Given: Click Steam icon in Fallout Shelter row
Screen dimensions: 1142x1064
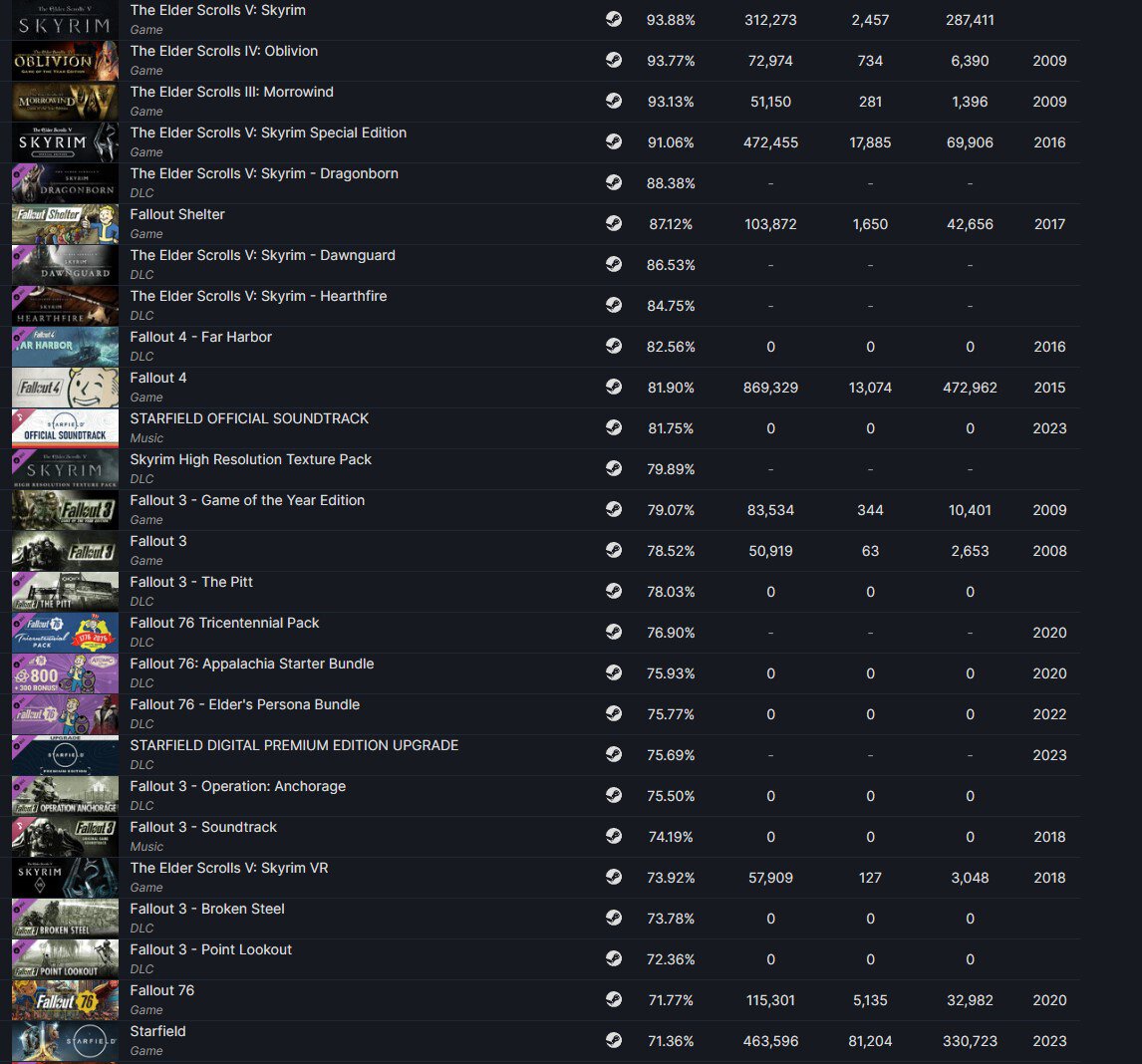Looking at the screenshot, I should coord(613,223).
